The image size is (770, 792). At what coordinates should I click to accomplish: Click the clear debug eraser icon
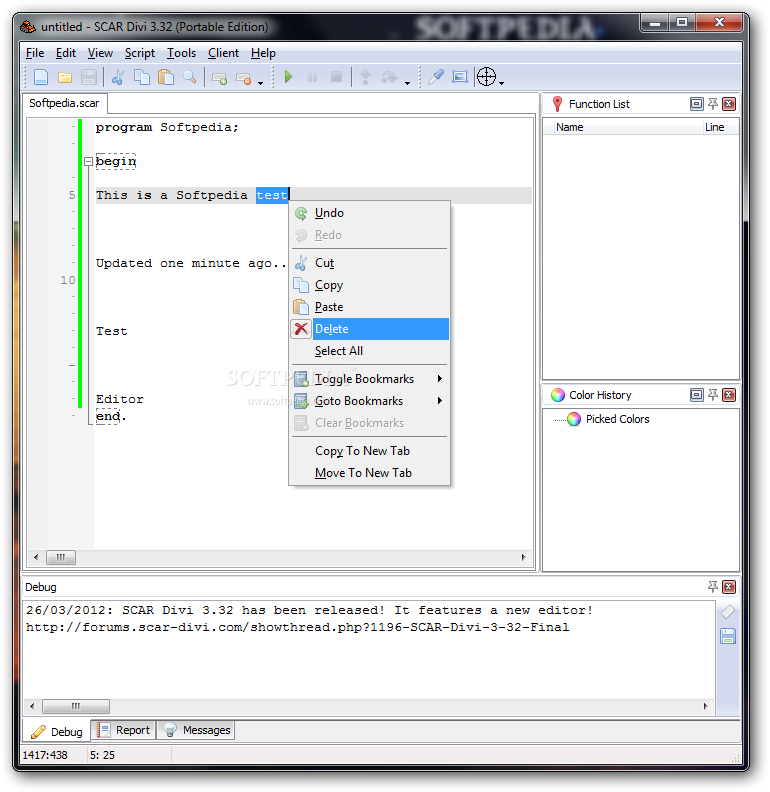tap(728, 612)
